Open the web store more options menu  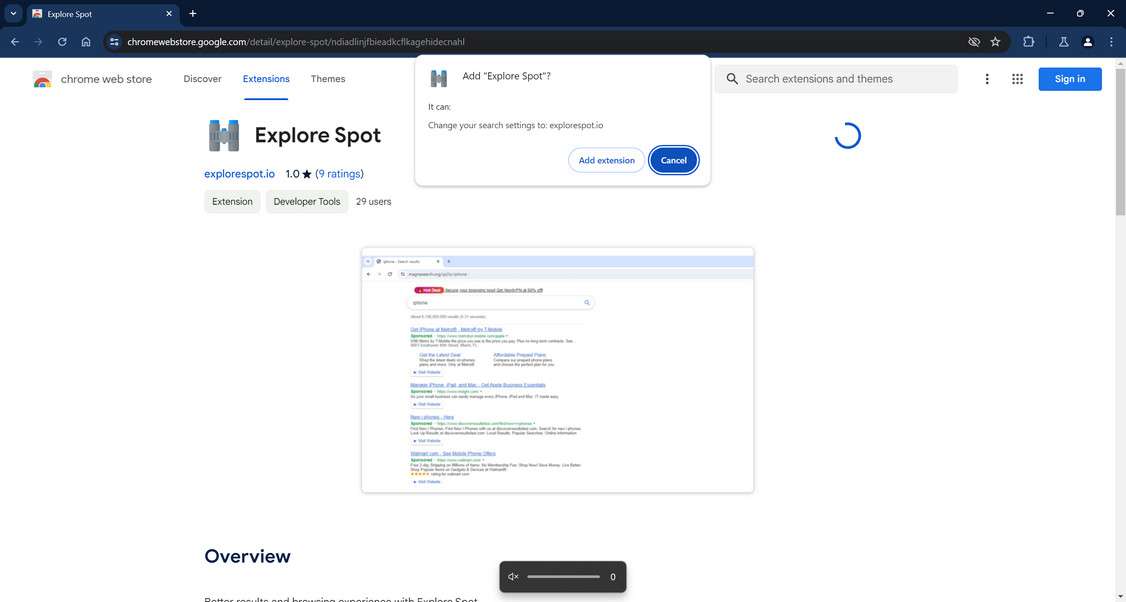tap(987, 78)
